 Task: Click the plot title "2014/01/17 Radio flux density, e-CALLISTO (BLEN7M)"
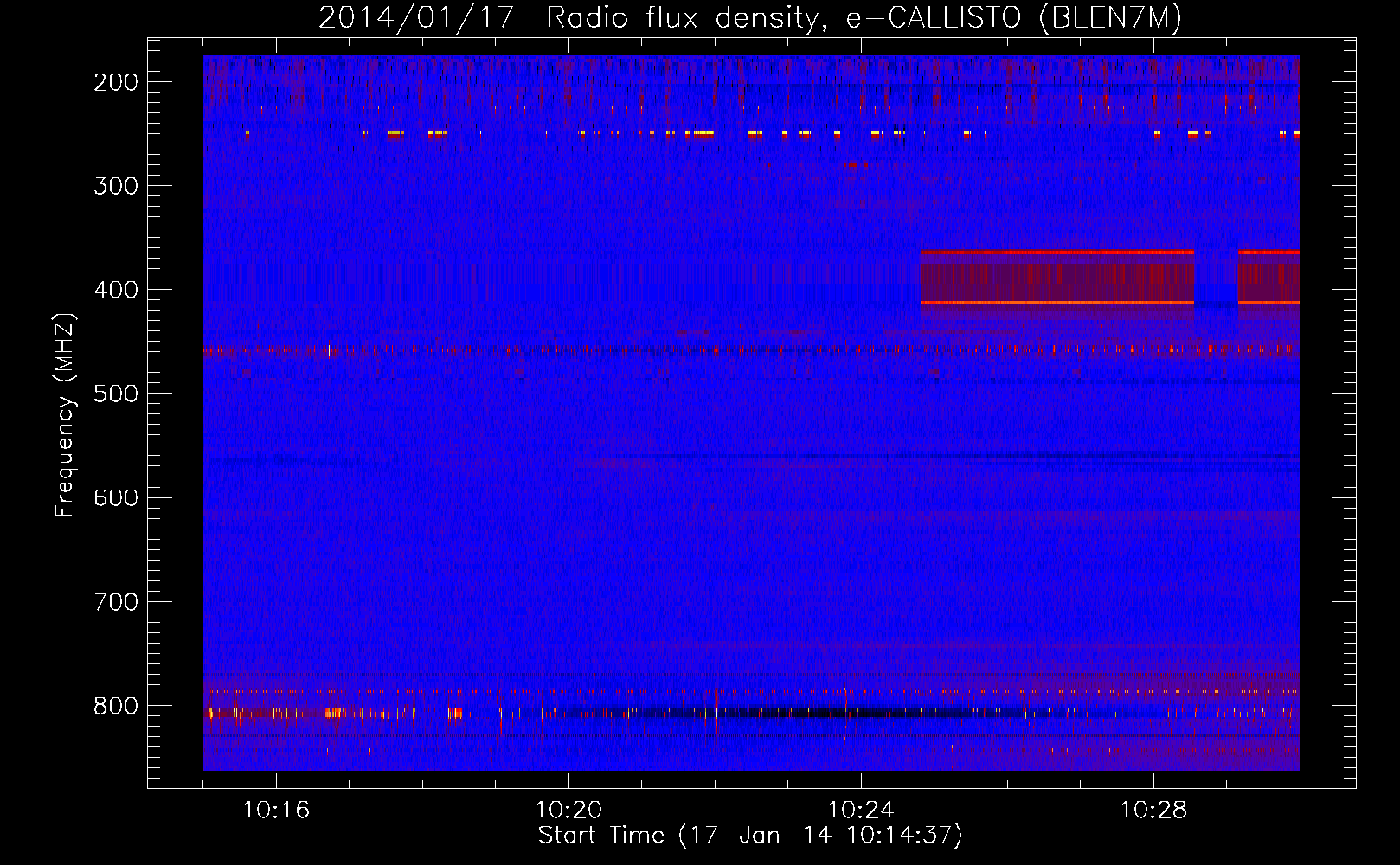750,17
